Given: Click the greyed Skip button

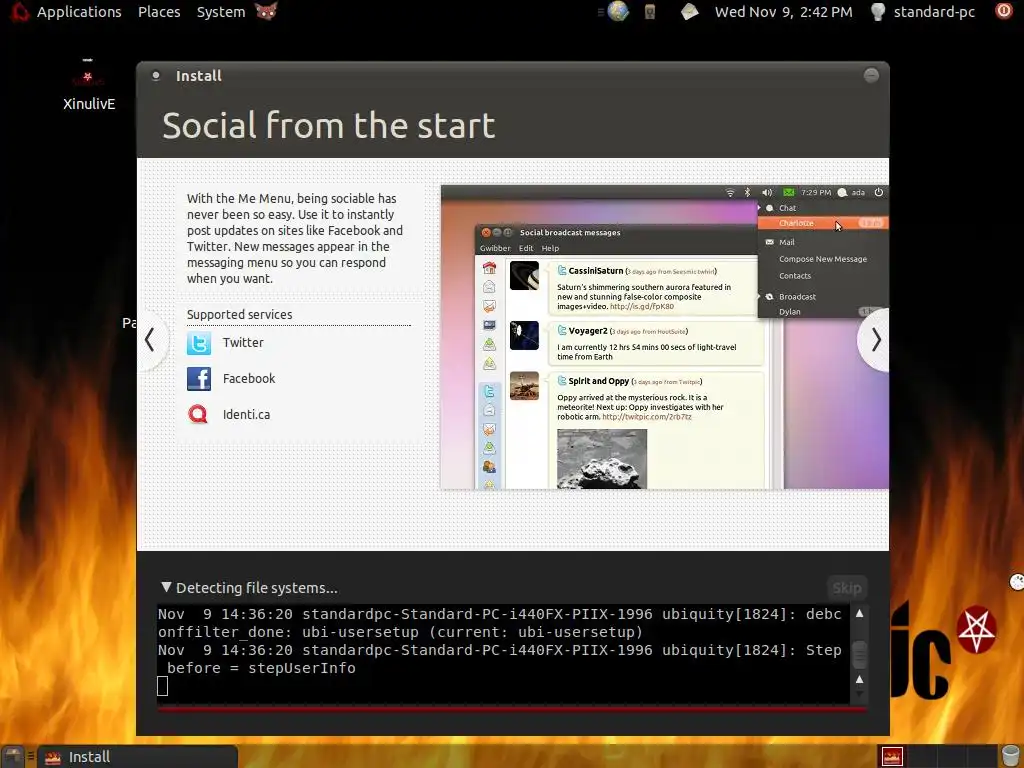Looking at the screenshot, I should tap(846, 588).
